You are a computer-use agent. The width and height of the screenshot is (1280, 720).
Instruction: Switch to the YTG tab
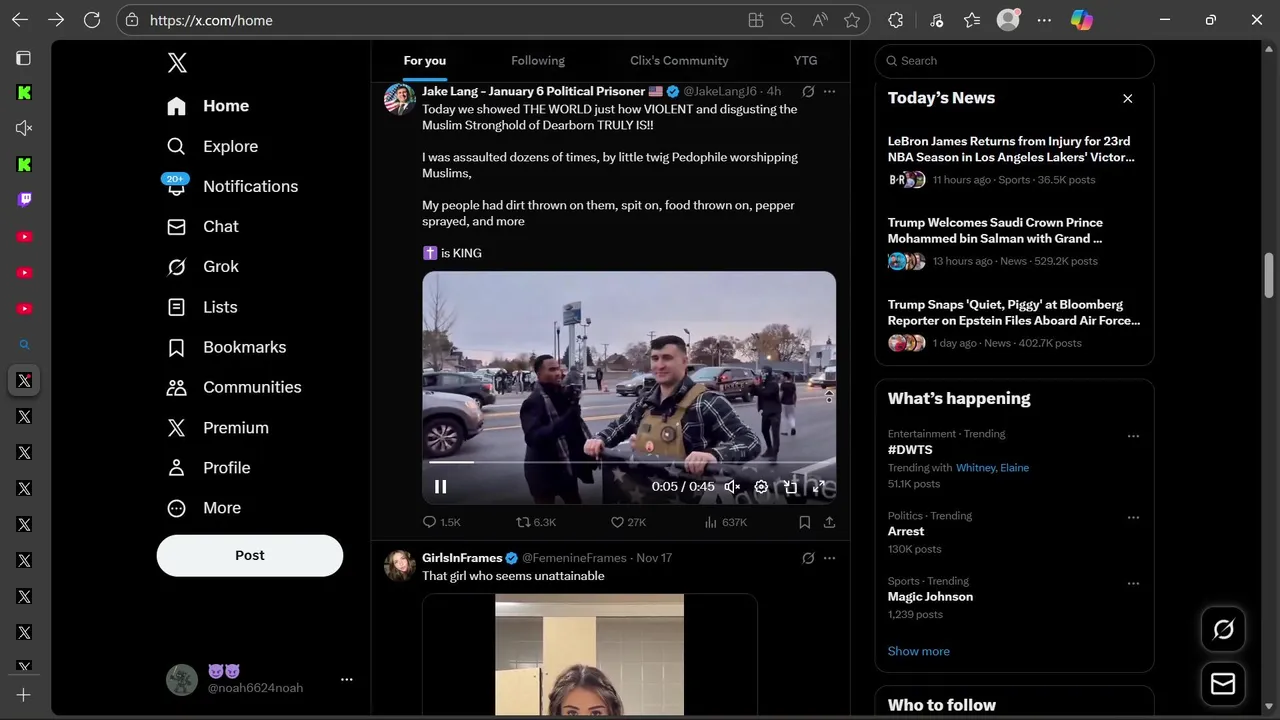click(x=805, y=61)
